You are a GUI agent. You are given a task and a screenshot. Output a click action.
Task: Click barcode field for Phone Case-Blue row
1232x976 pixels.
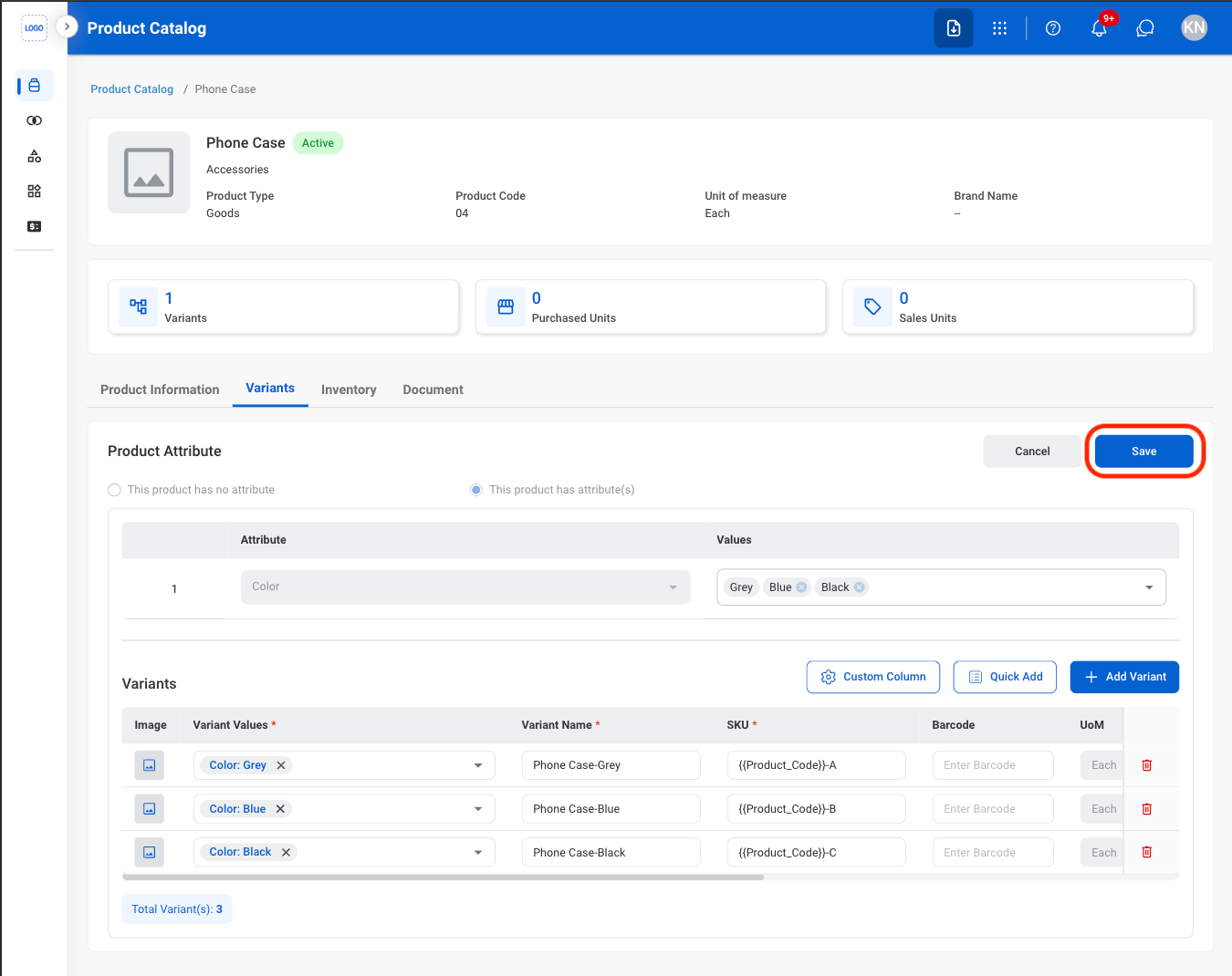[x=993, y=809]
